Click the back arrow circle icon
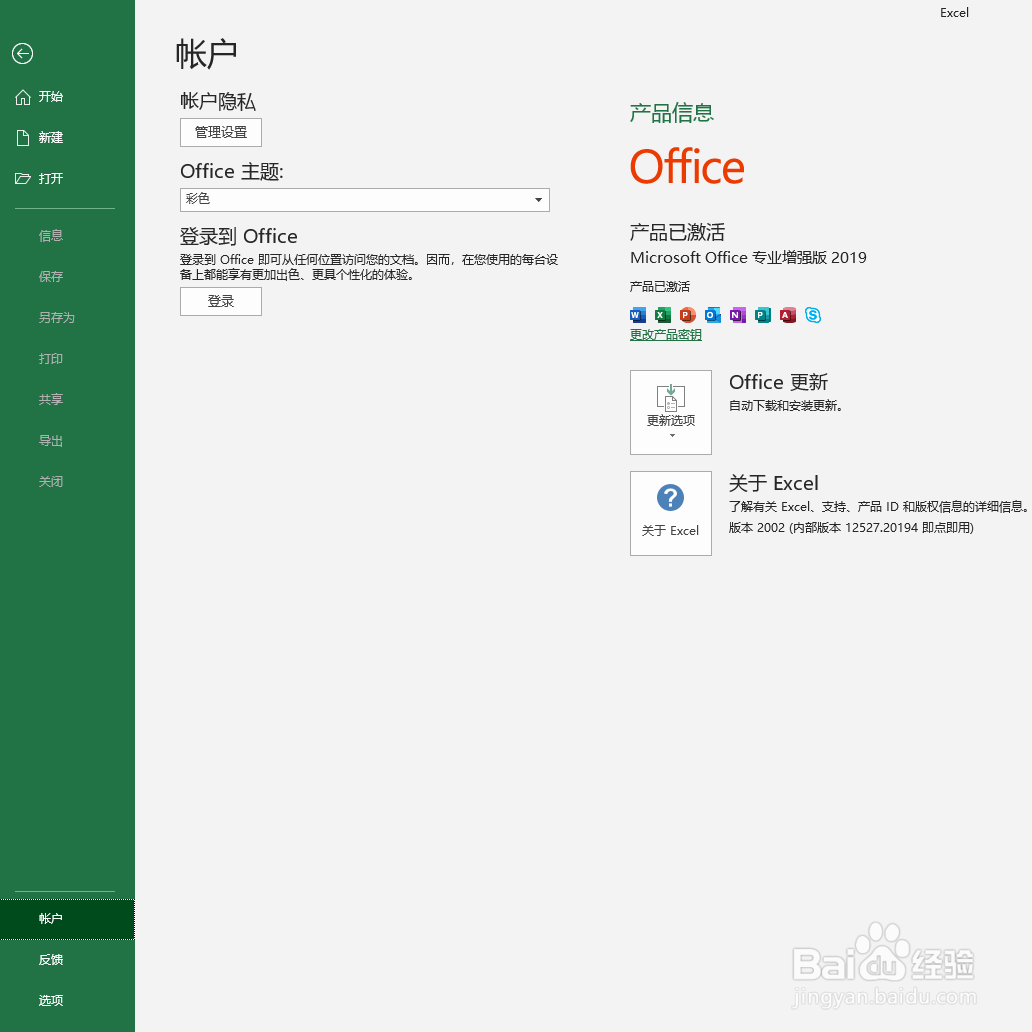This screenshot has width=1032, height=1032. click(x=22, y=53)
